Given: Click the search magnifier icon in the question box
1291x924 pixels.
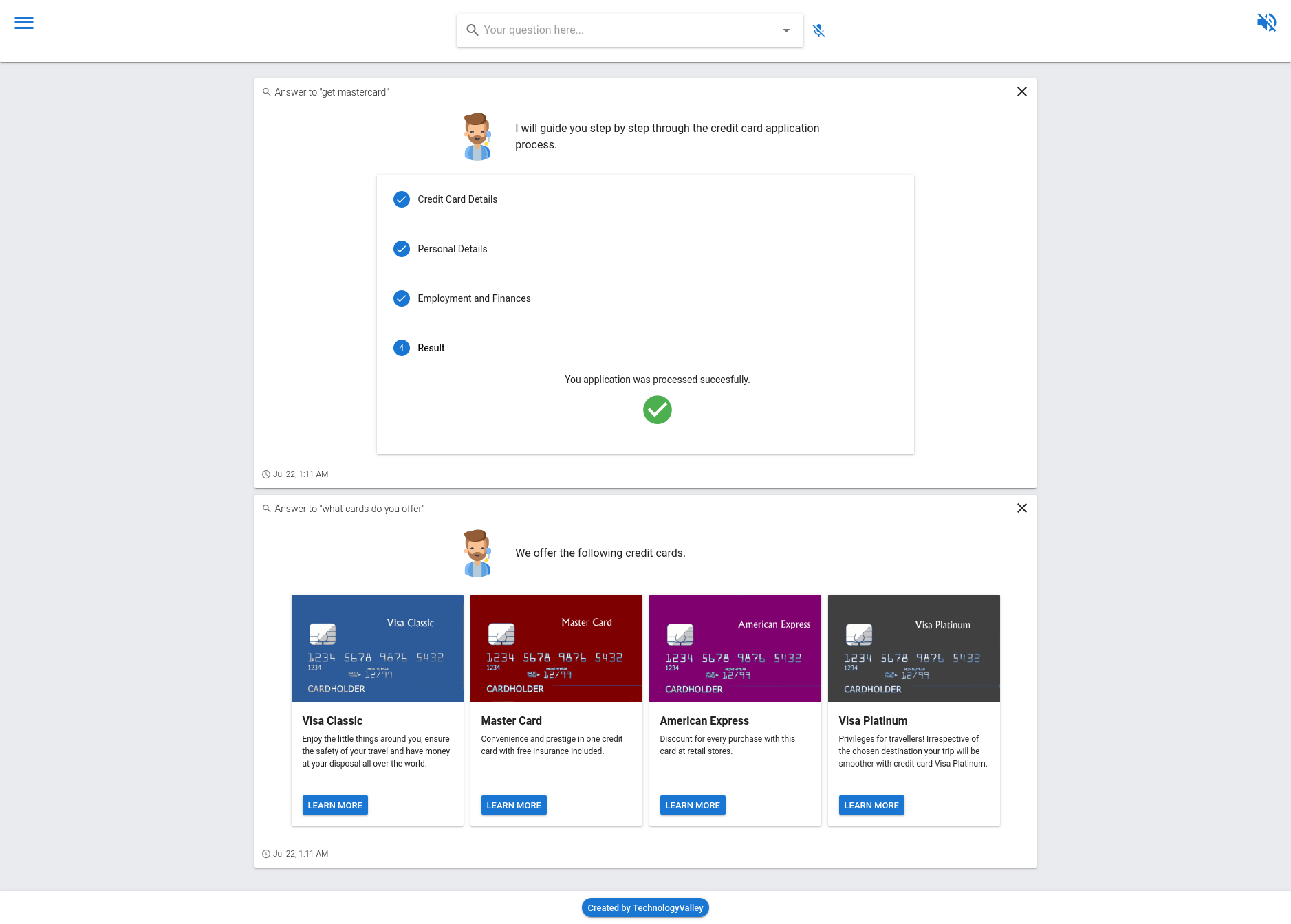Looking at the screenshot, I should pyautogui.click(x=473, y=30).
